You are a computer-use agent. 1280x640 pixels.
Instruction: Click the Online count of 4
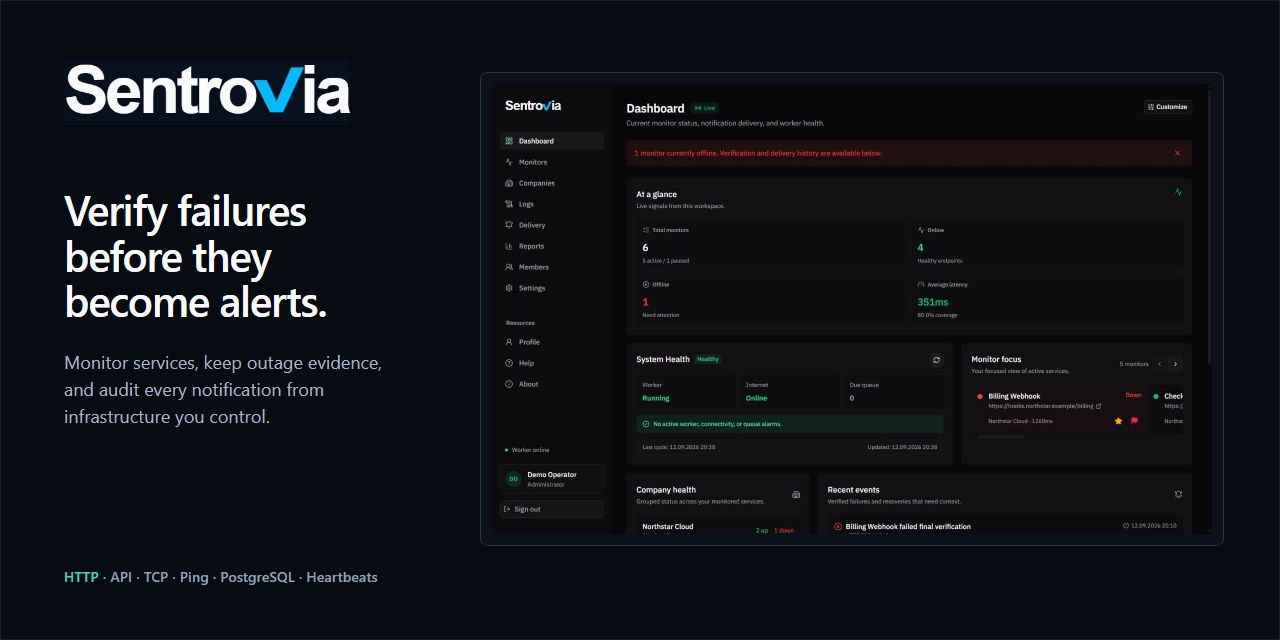[920, 247]
